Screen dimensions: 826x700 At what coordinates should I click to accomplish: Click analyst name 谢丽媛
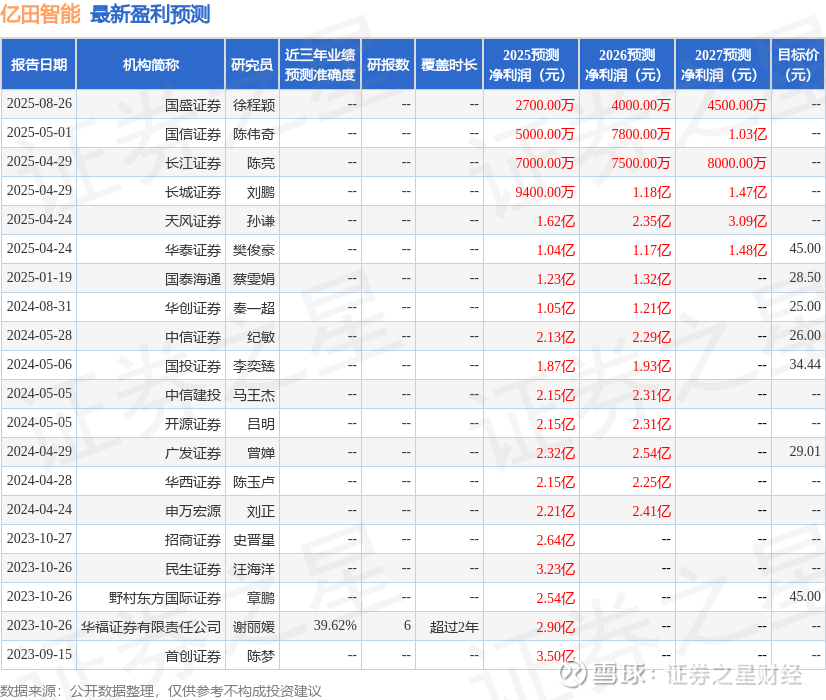tap(254, 627)
